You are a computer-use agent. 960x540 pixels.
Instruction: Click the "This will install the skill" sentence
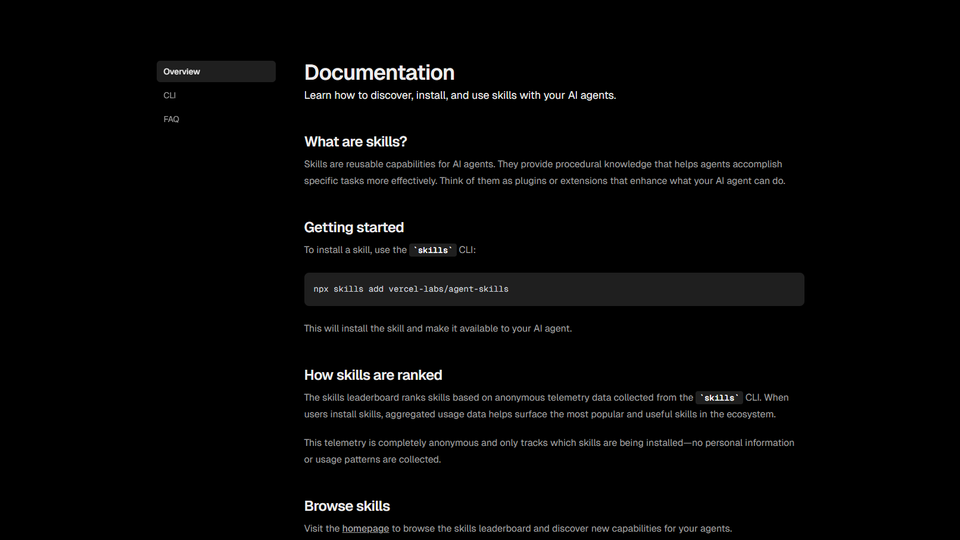[438, 328]
